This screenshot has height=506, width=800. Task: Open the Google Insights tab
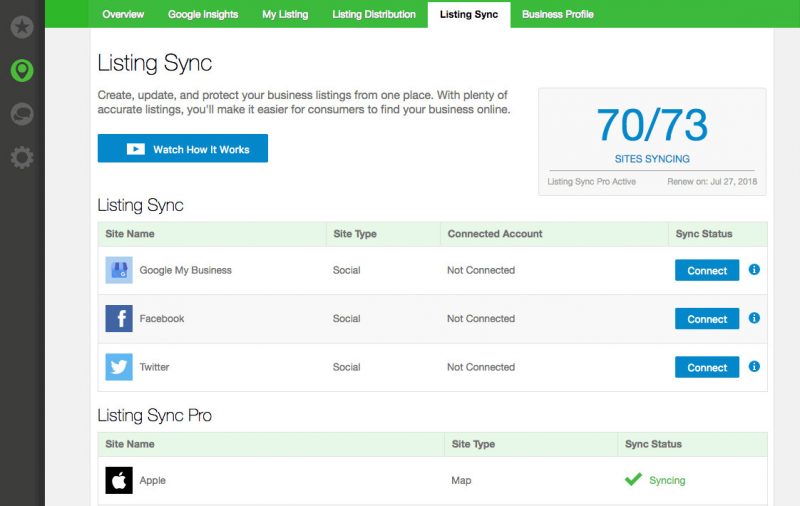coord(203,14)
